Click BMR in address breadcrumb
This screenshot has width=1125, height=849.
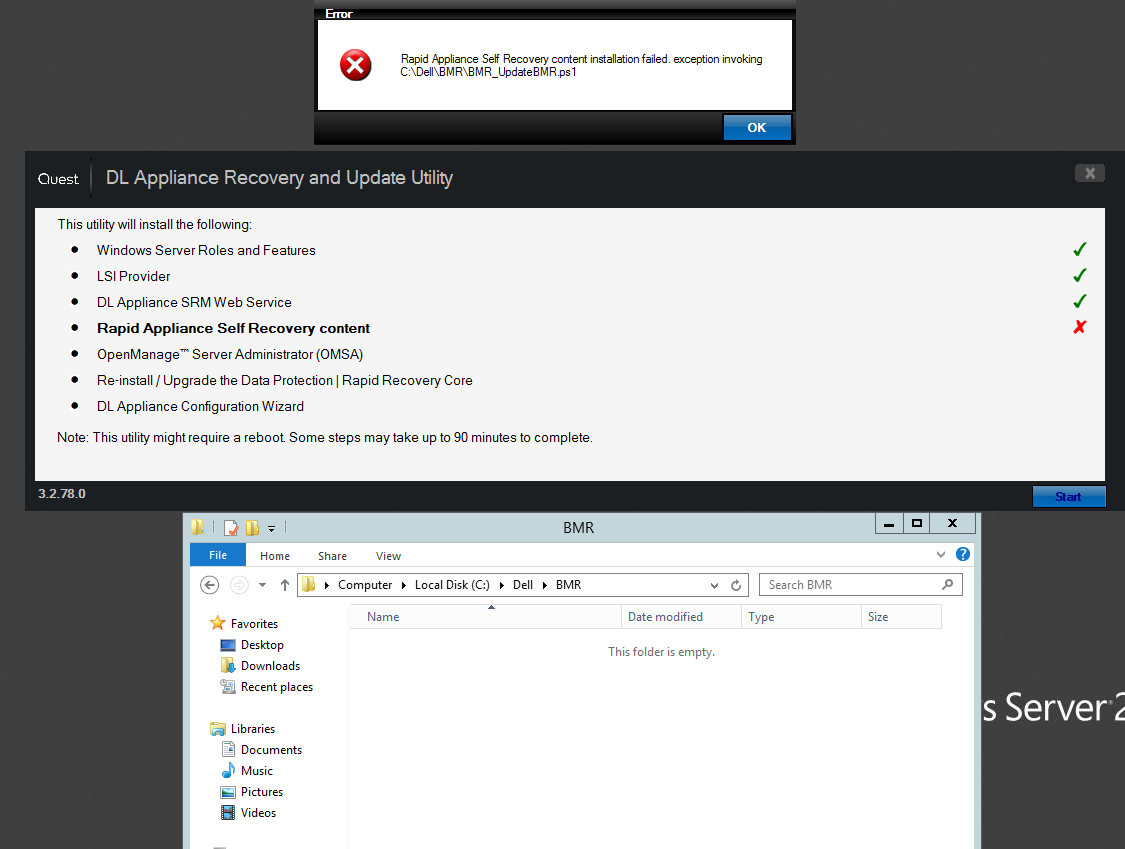[568, 585]
